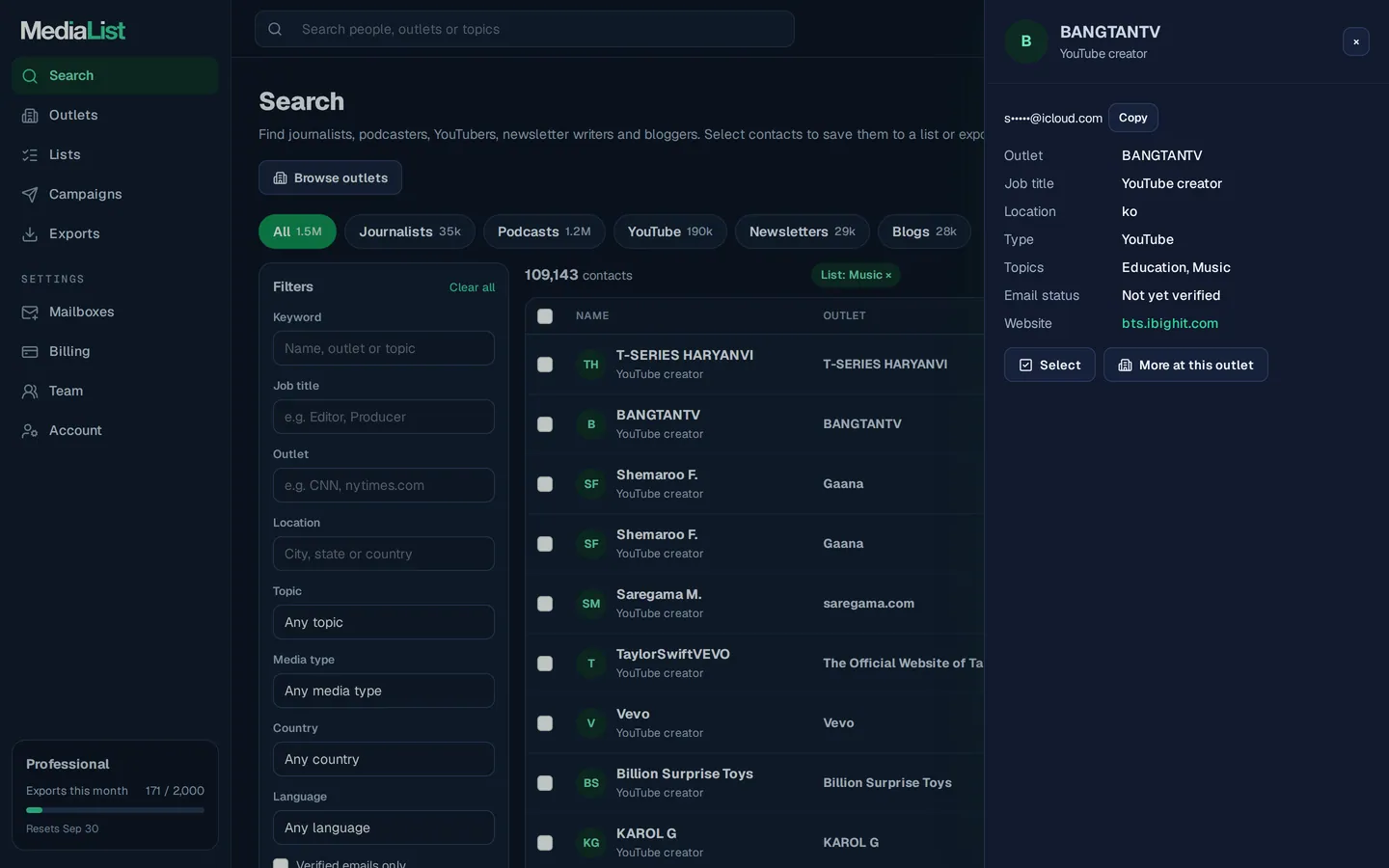1389x868 pixels.
Task: Open the Any media type dropdown
Action: click(x=384, y=691)
